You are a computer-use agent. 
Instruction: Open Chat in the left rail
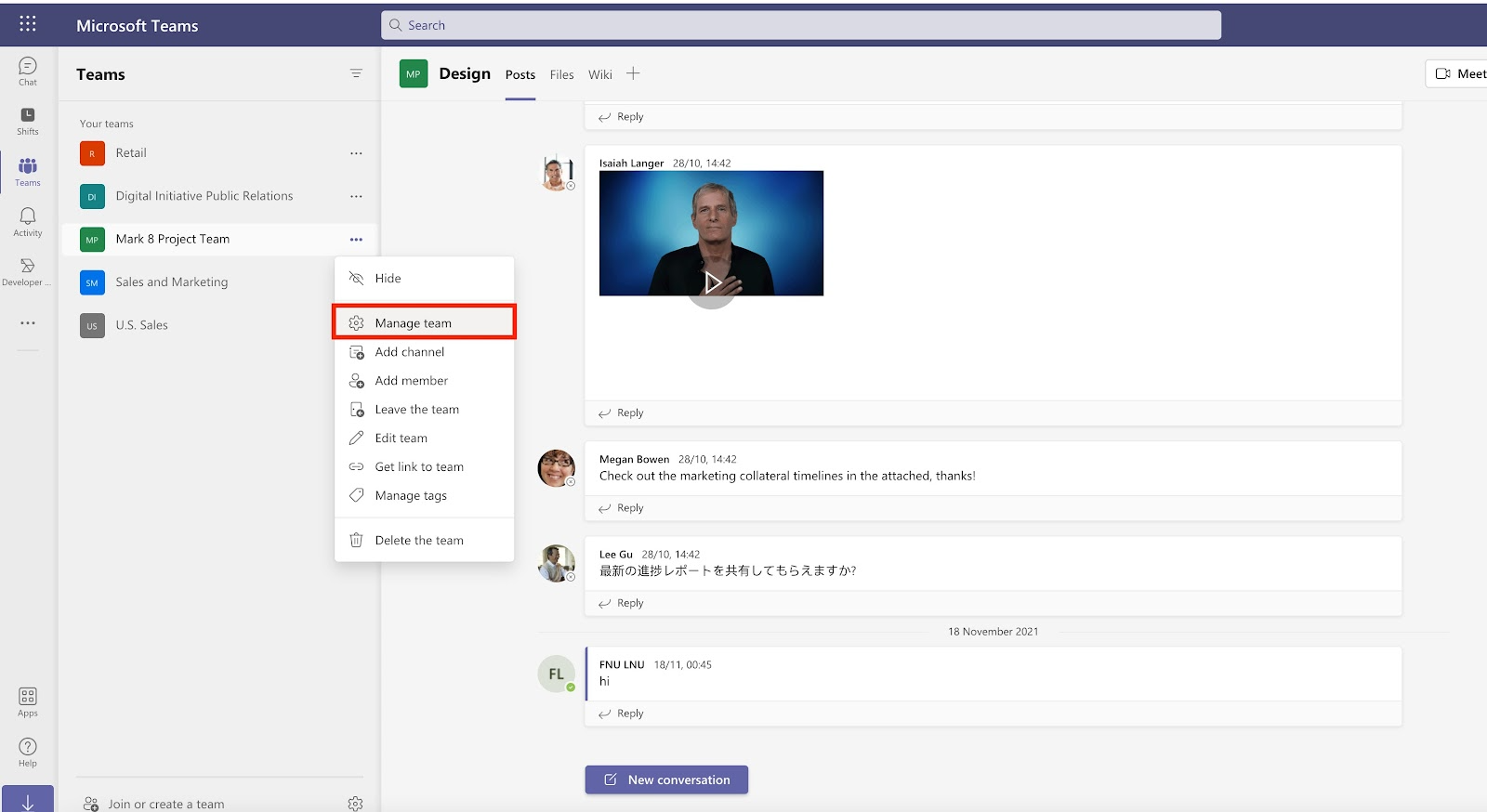tap(28, 71)
